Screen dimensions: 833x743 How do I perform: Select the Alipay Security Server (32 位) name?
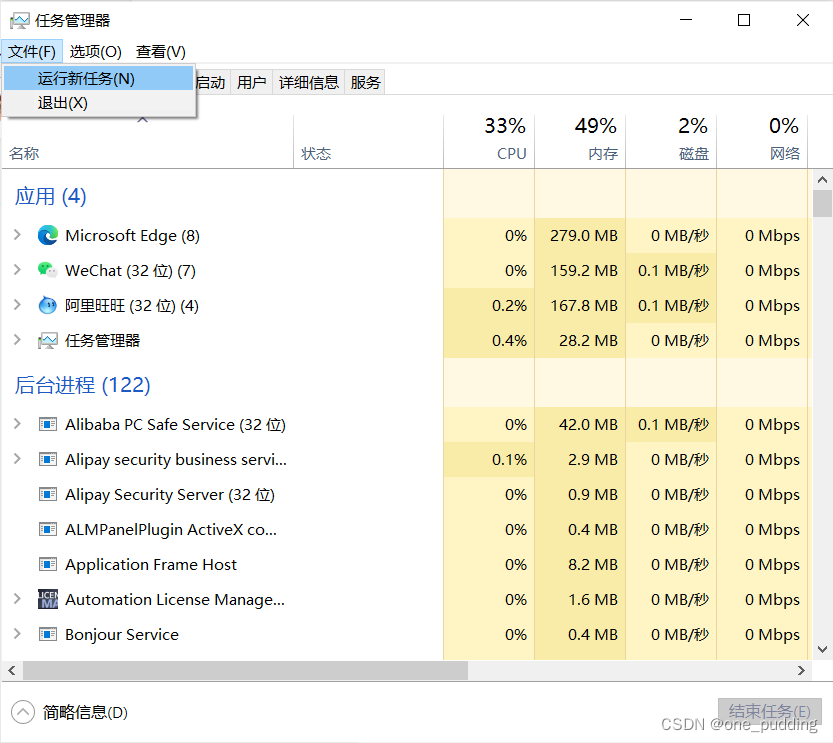(170, 494)
